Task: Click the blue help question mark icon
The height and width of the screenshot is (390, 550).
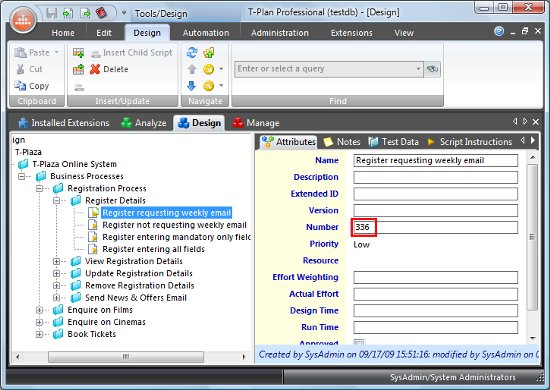Action: 499,32
